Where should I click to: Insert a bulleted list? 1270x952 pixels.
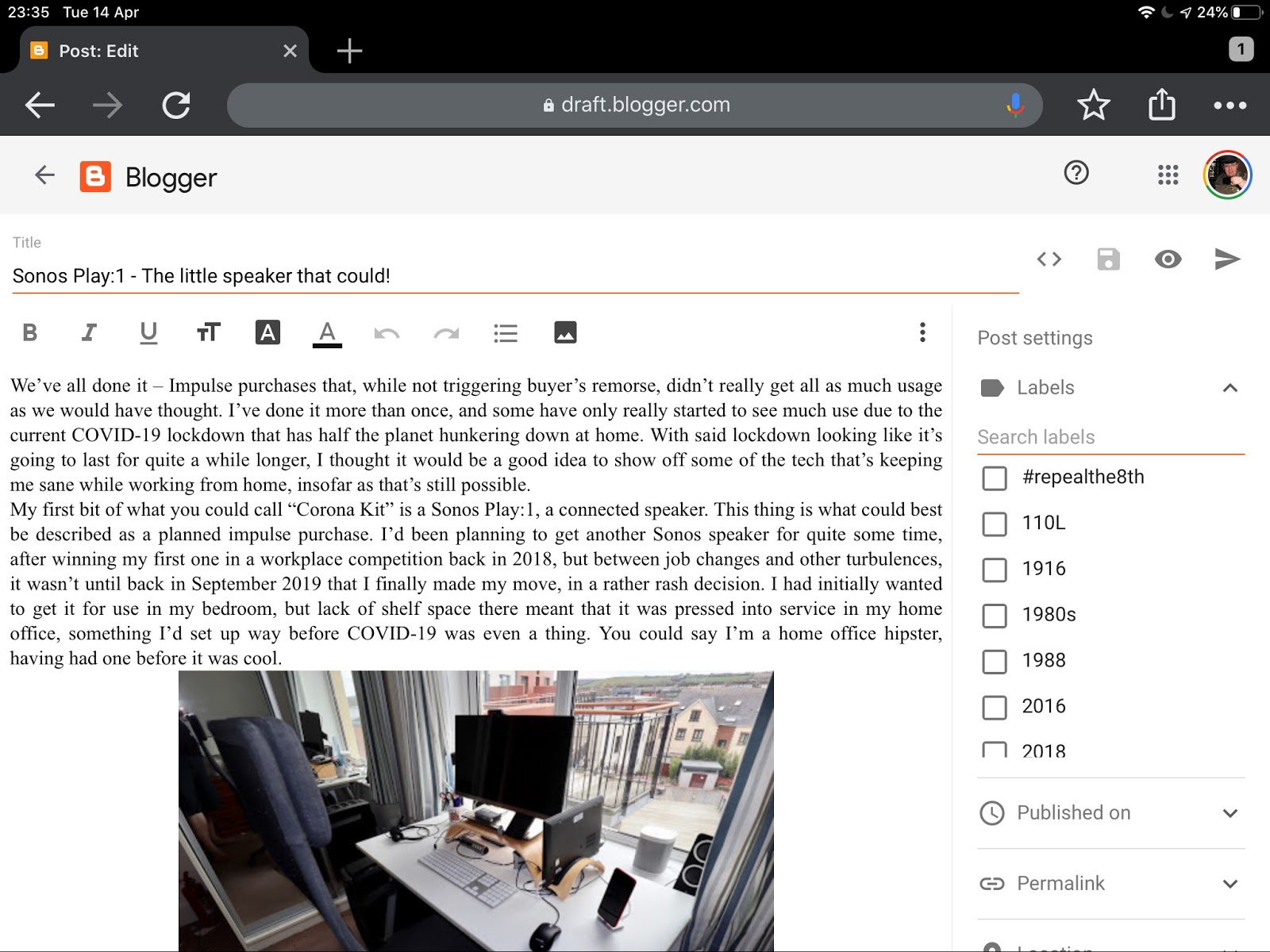506,333
